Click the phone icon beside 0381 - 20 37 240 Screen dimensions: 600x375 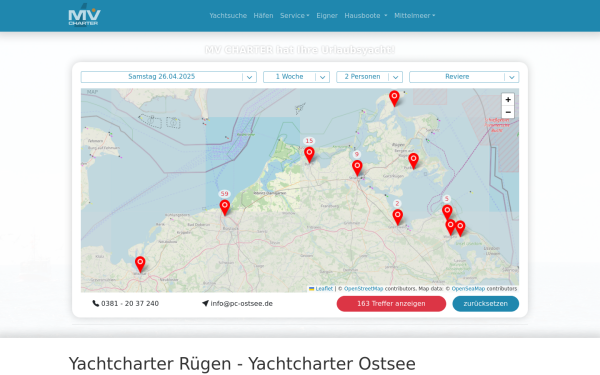point(96,303)
